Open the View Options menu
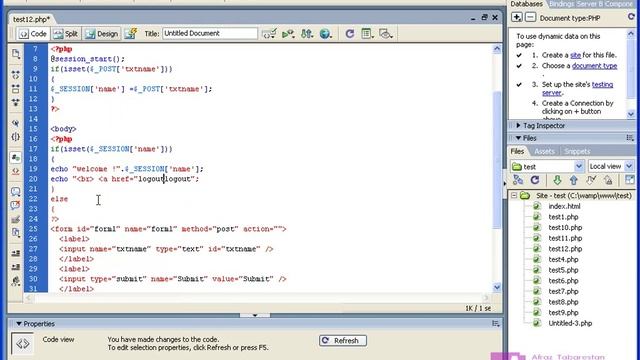The height and width of the screenshot is (360, 640). click(x=367, y=34)
